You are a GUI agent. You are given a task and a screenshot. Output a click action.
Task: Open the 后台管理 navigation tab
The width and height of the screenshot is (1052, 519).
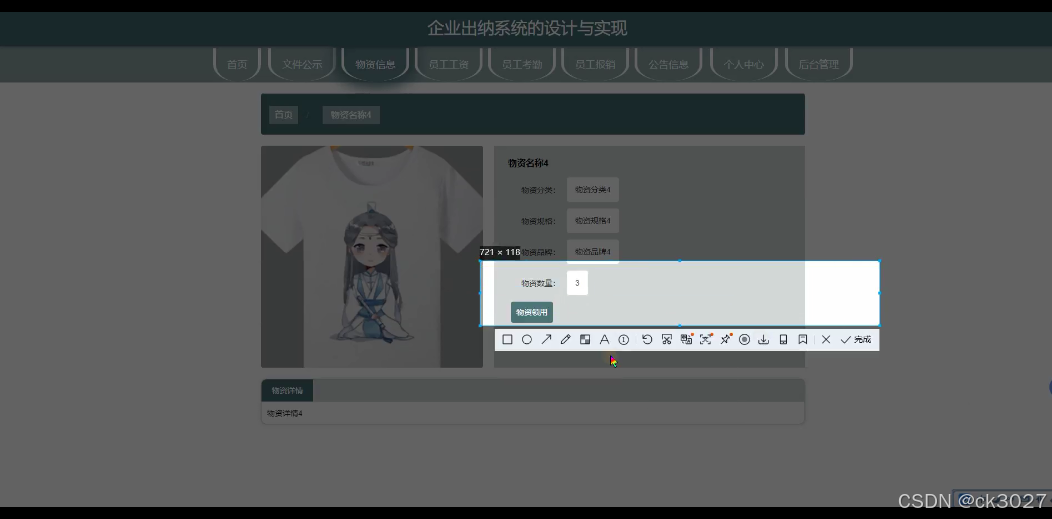click(819, 64)
